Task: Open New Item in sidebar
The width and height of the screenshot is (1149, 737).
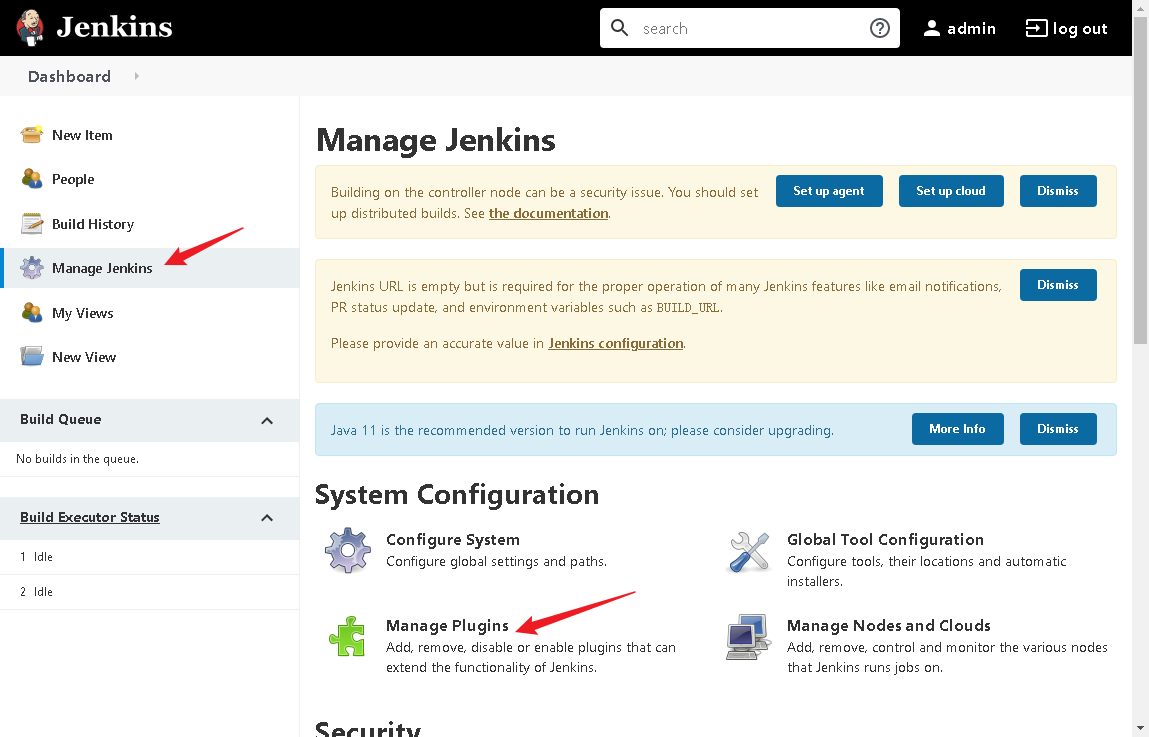Action: (82, 135)
